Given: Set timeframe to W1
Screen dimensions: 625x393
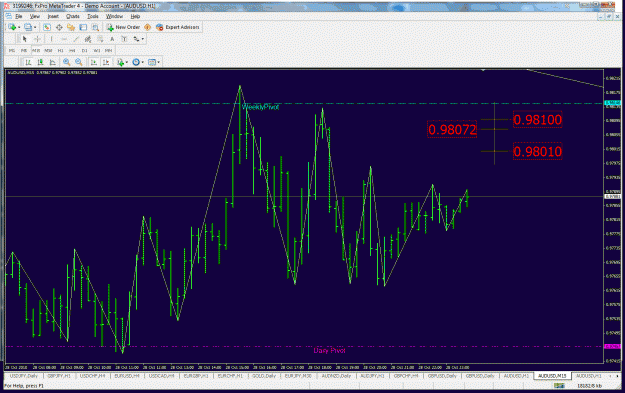Looking at the screenshot, I should tap(96, 51).
